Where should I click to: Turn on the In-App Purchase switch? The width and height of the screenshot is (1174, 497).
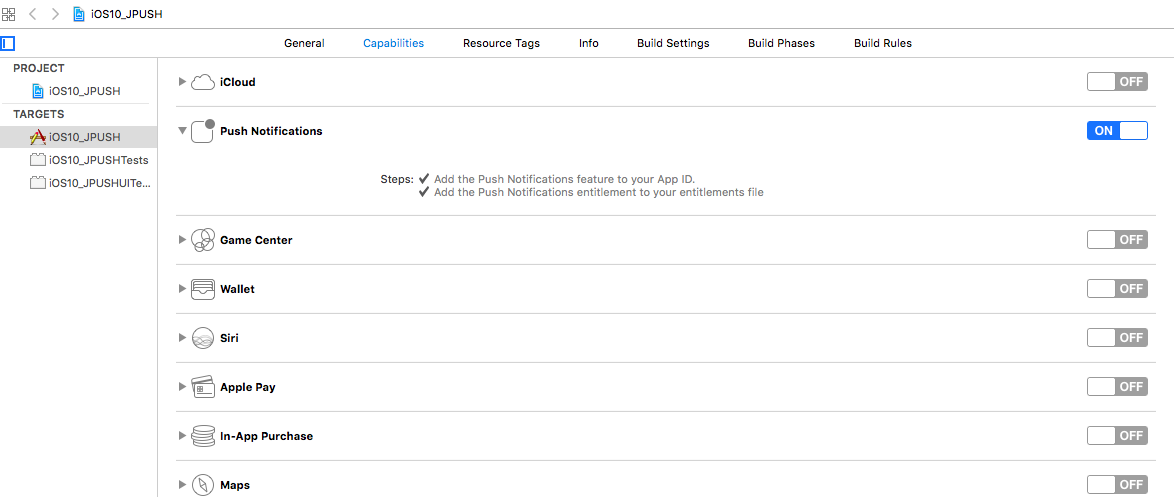tap(1117, 436)
